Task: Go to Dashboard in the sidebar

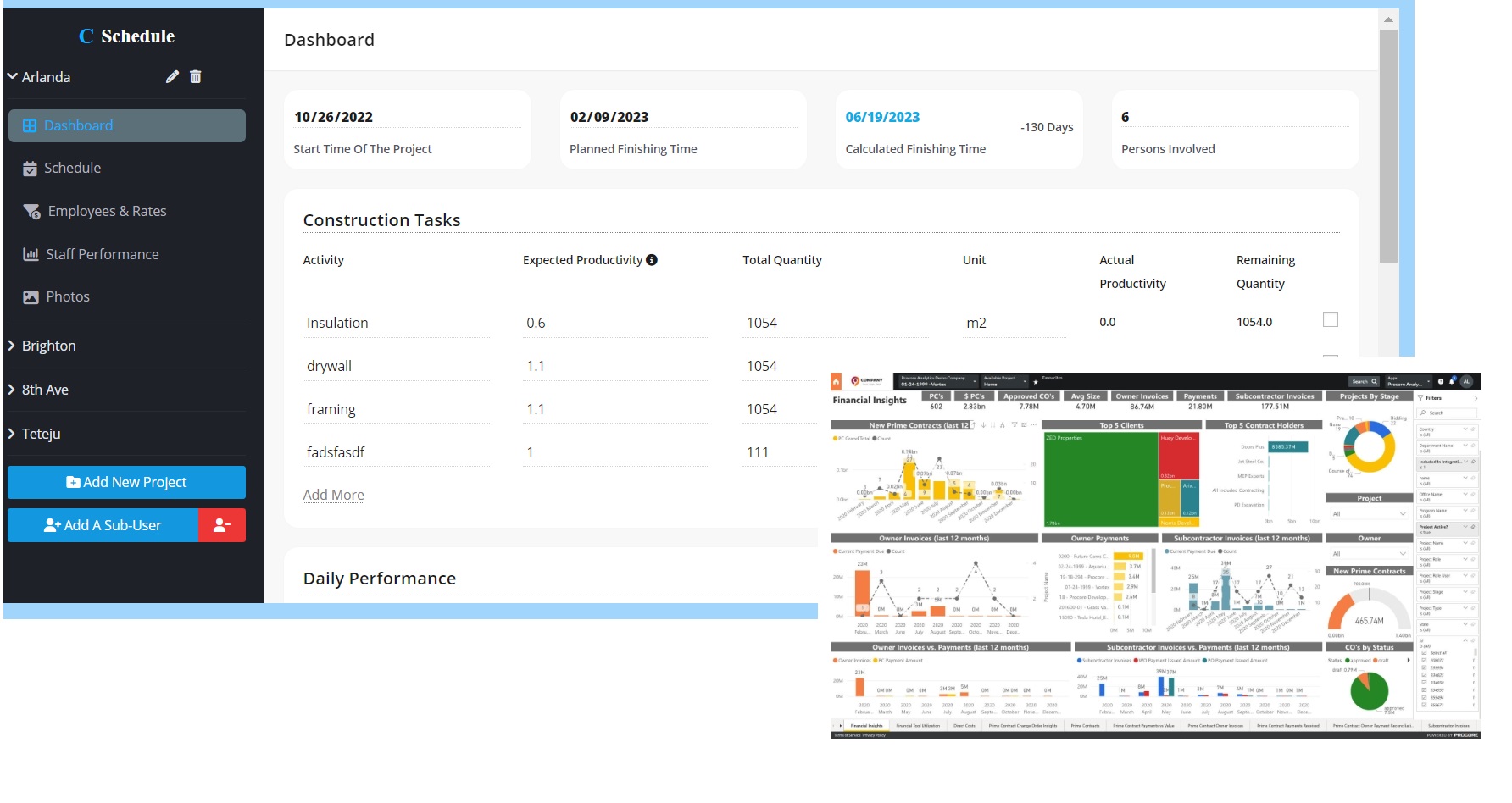Action: [127, 125]
